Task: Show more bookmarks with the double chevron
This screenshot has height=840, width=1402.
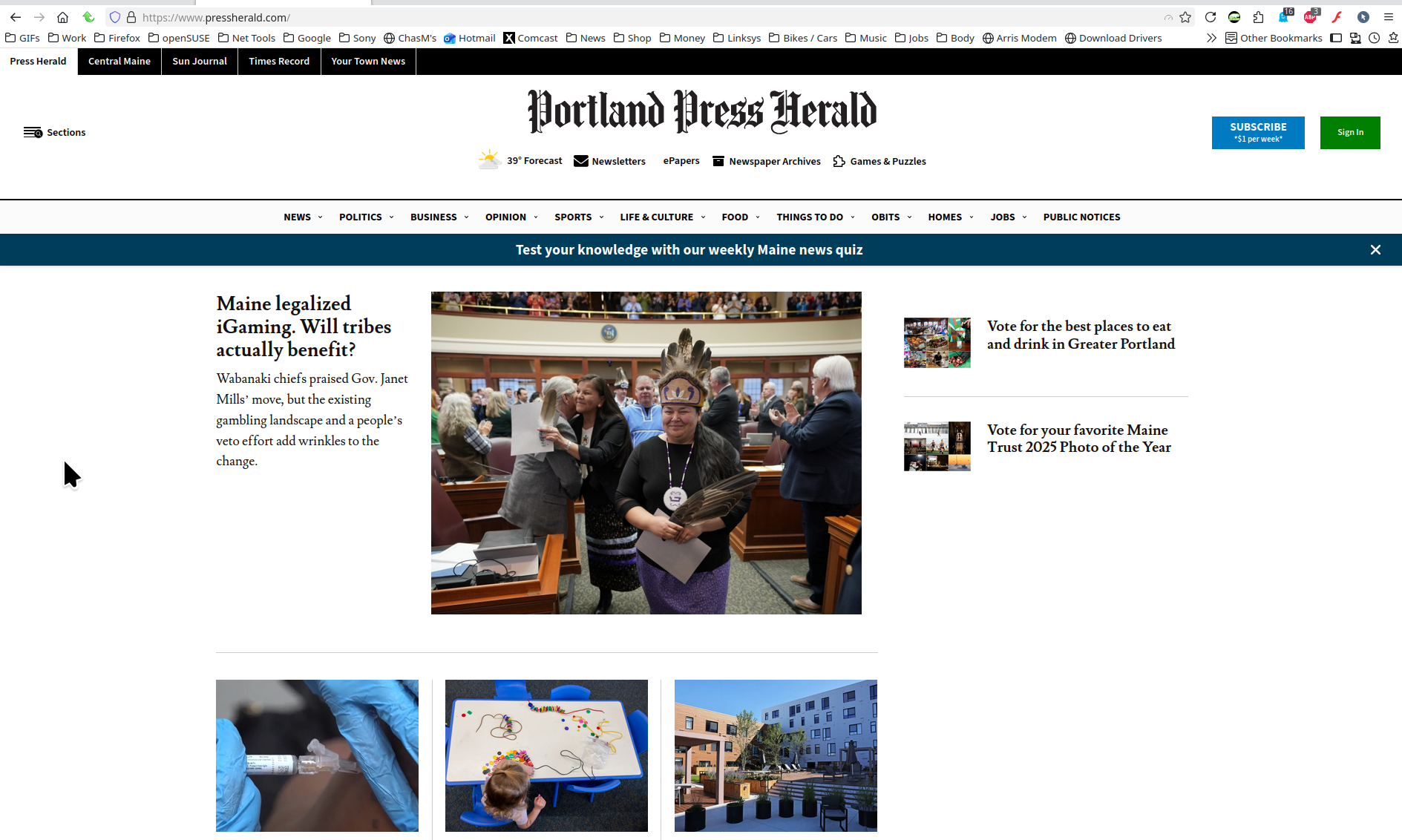Action: [x=1211, y=38]
